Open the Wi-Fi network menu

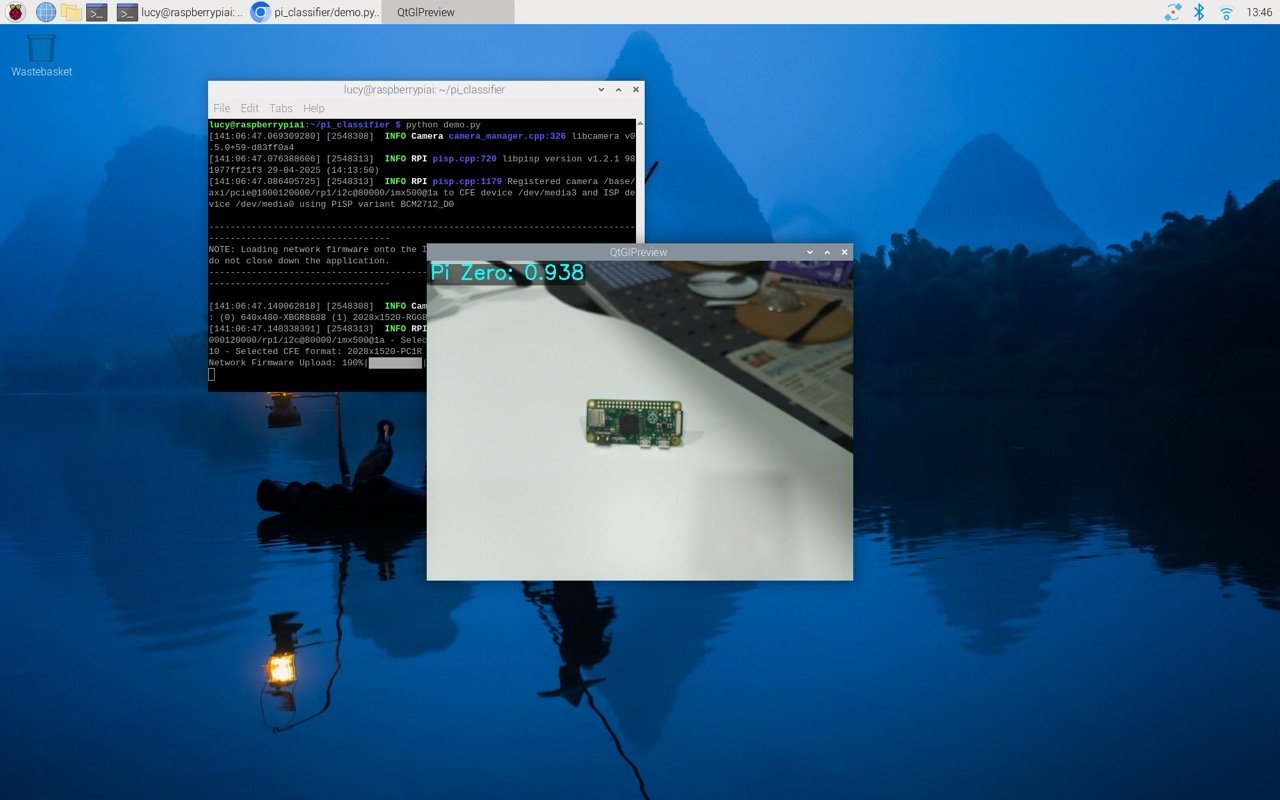click(1226, 12)
